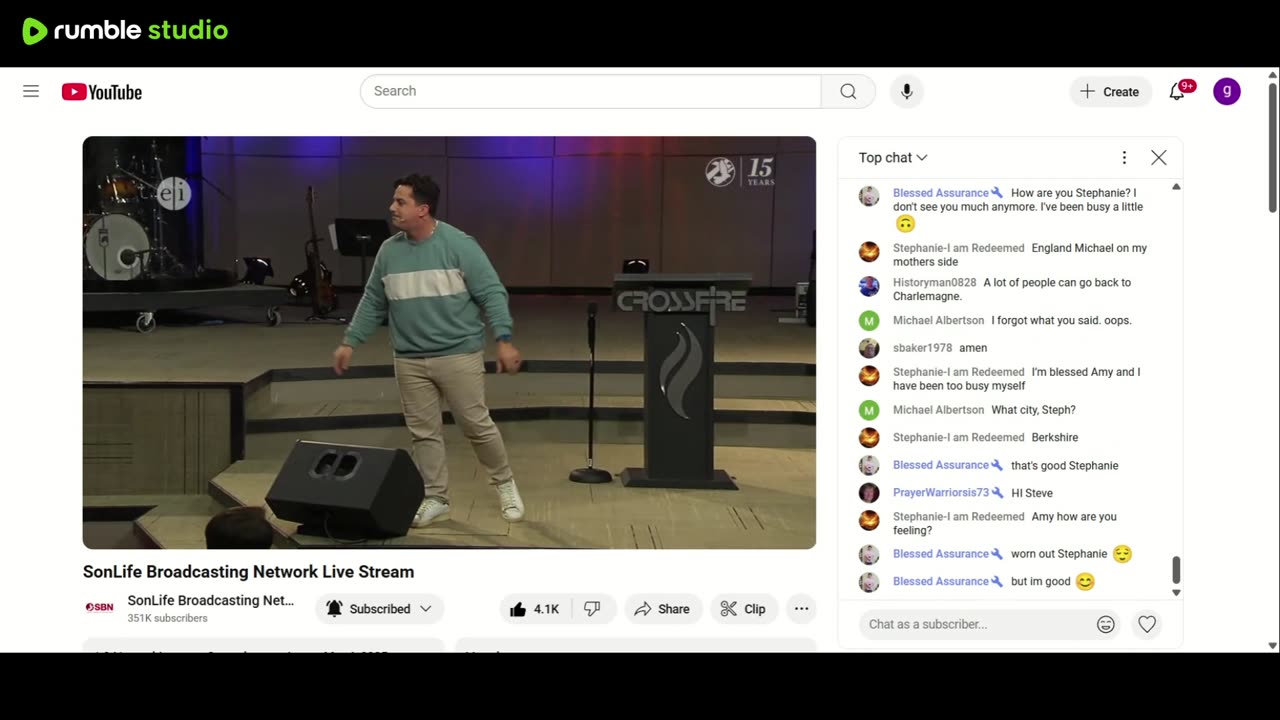1280x720 pixels.
Task: Click the page scrollbar down arrow
Action: [1272, 646]
